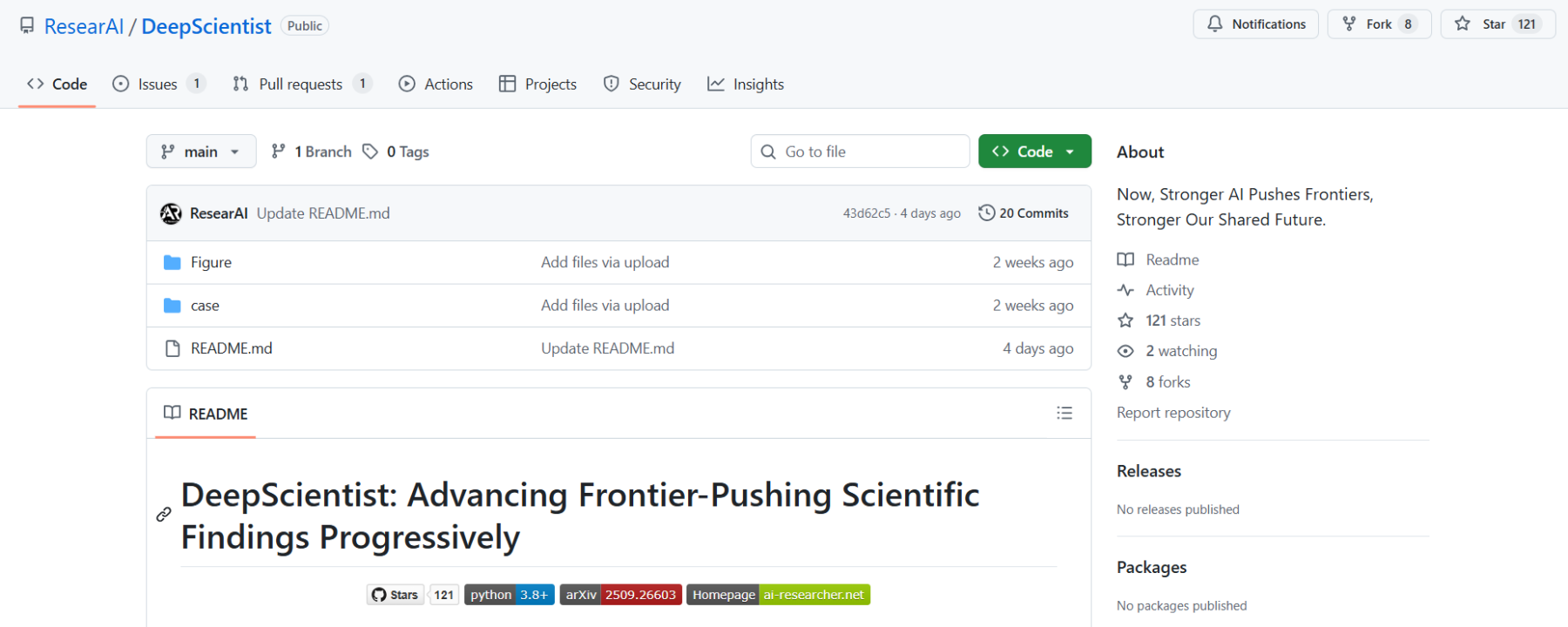Switch to the Pull requests tab
Screen dimensions: 1568x627
pyautogui.click(x=301, y=84)
